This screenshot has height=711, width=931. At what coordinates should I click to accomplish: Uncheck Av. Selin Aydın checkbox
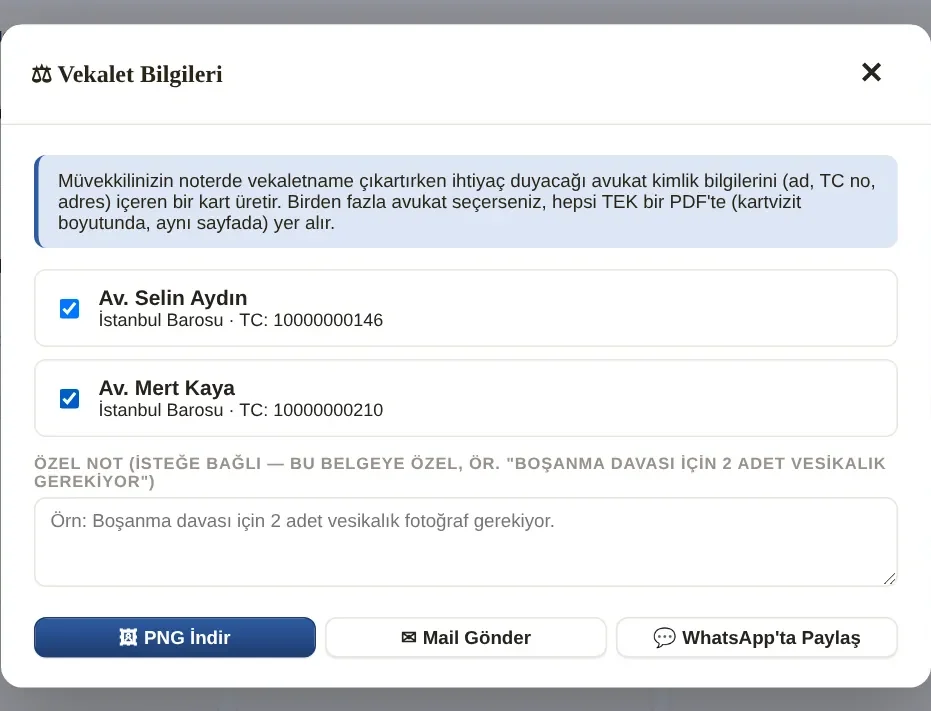(69, 308)
